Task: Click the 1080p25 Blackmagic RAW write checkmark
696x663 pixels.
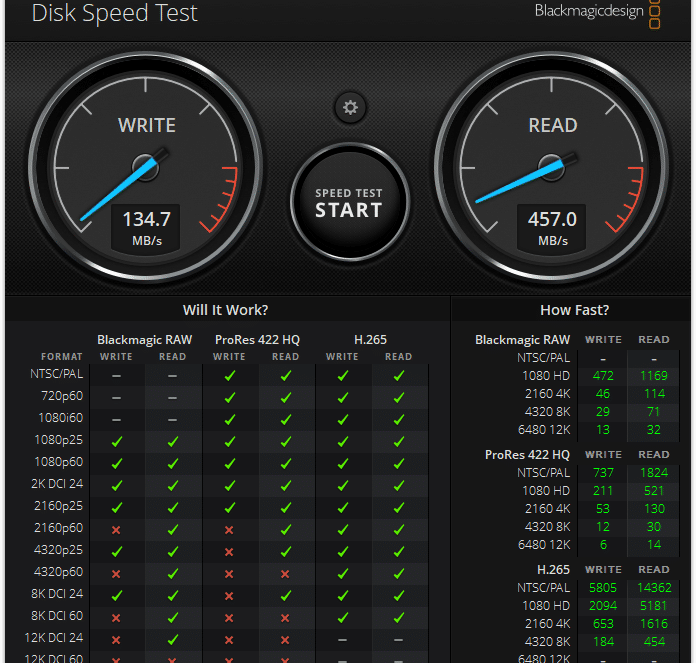Action: (x=117, y=441)
